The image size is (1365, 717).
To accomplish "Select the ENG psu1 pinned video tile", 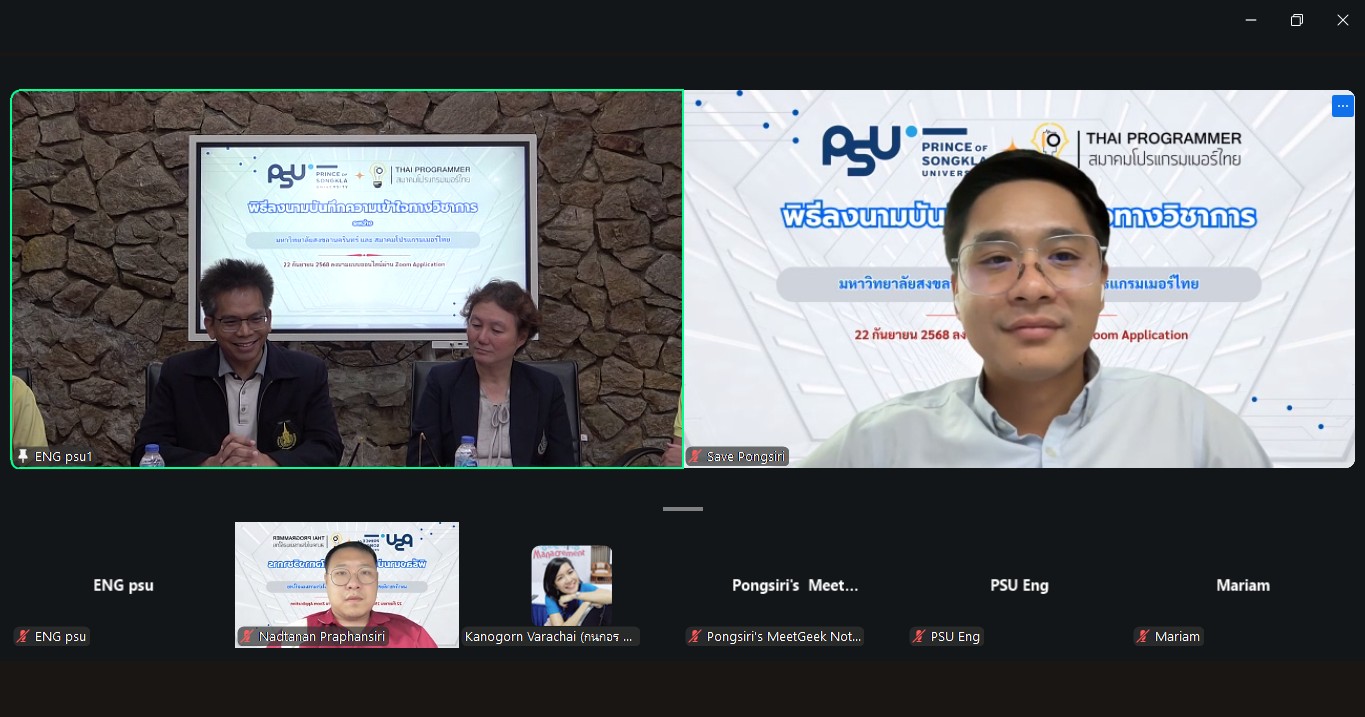I will pos(346,279).
